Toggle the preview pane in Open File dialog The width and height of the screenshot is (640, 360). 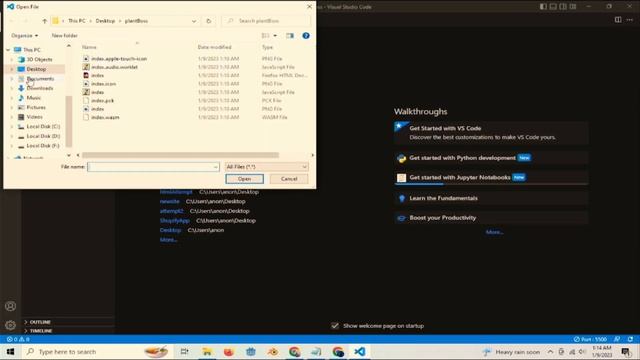[x=290, y=36]
